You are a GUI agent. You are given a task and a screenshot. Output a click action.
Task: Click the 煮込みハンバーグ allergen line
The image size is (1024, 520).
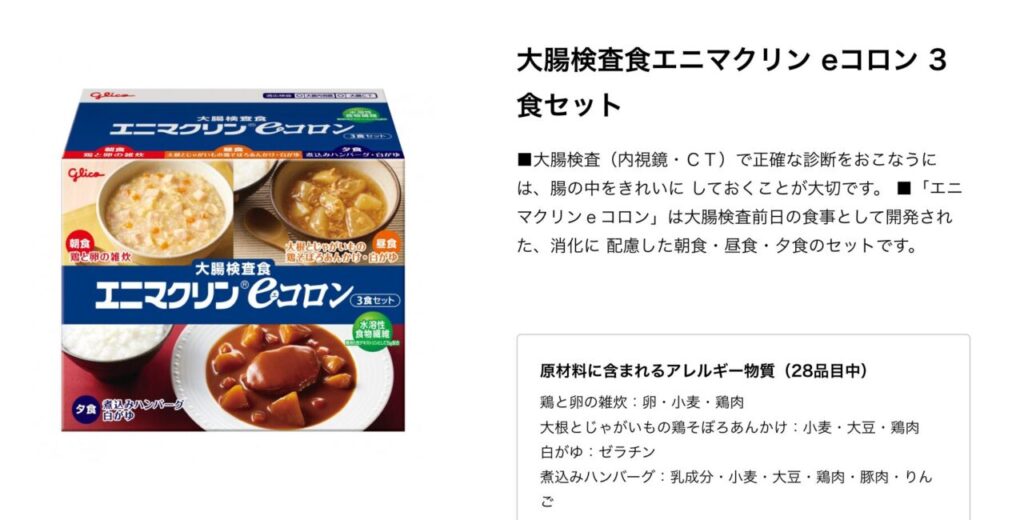(x=736, y=489)
